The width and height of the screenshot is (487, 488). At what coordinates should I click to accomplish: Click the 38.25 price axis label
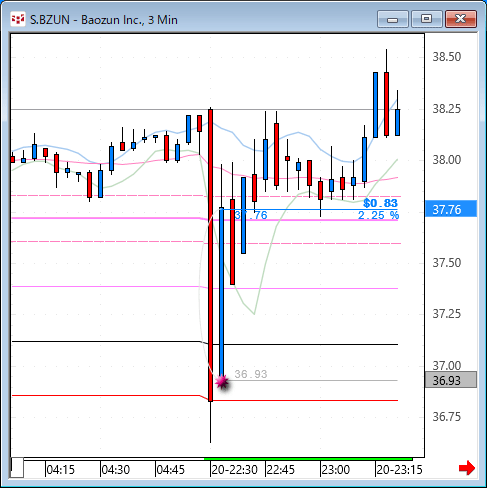coord(447,109)
